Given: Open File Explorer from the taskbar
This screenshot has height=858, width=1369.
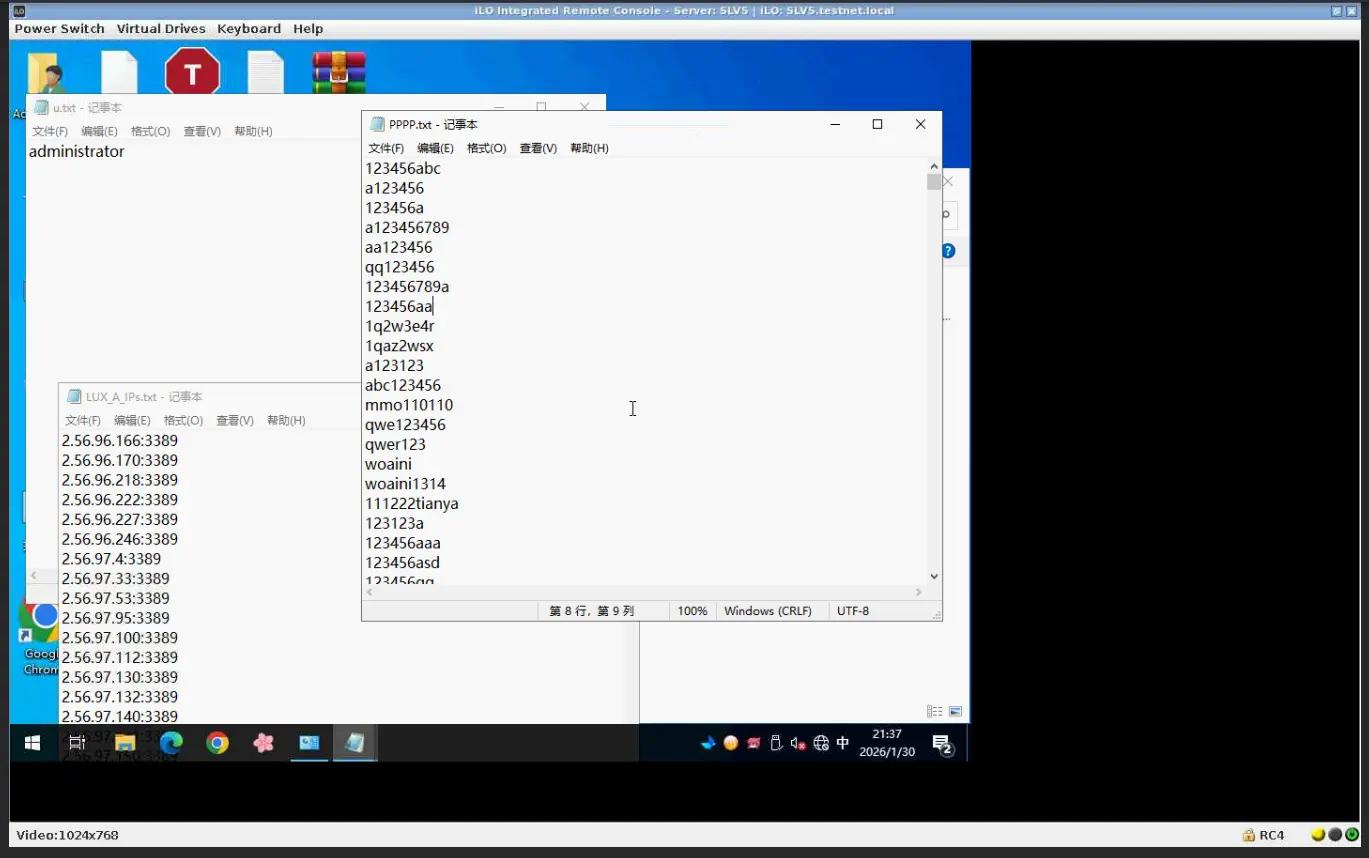Looking at the screenshot, I should point(125,743).
